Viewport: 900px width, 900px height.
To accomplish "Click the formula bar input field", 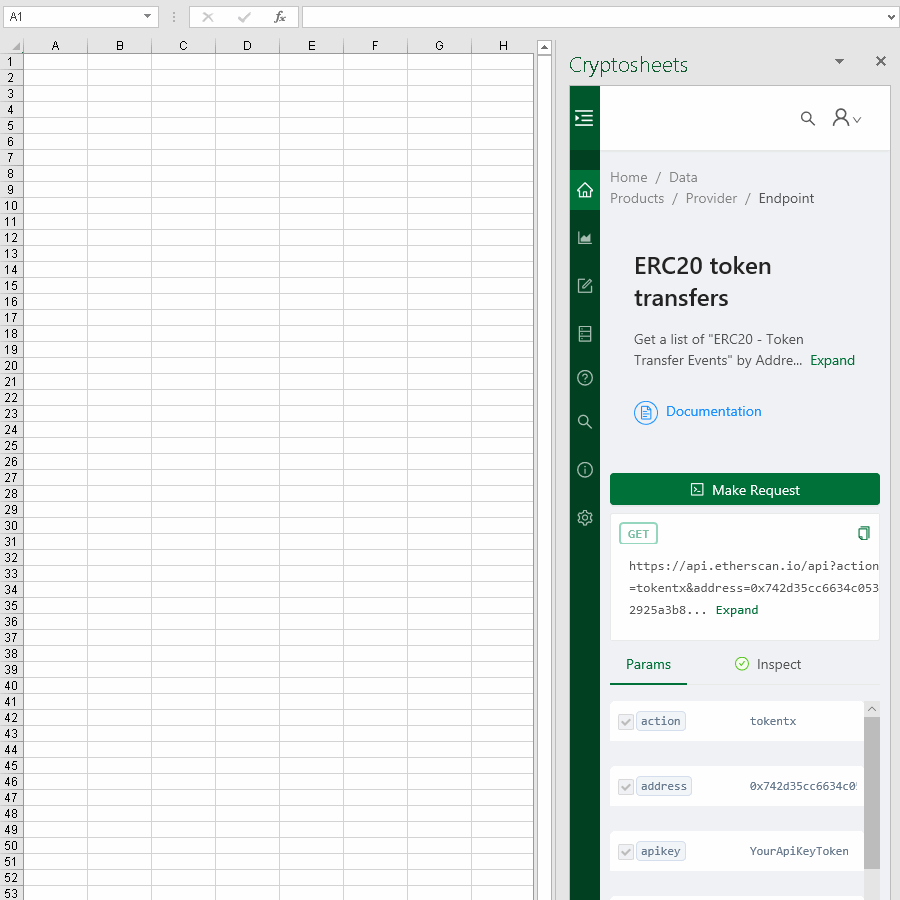I will pos(594,17).
